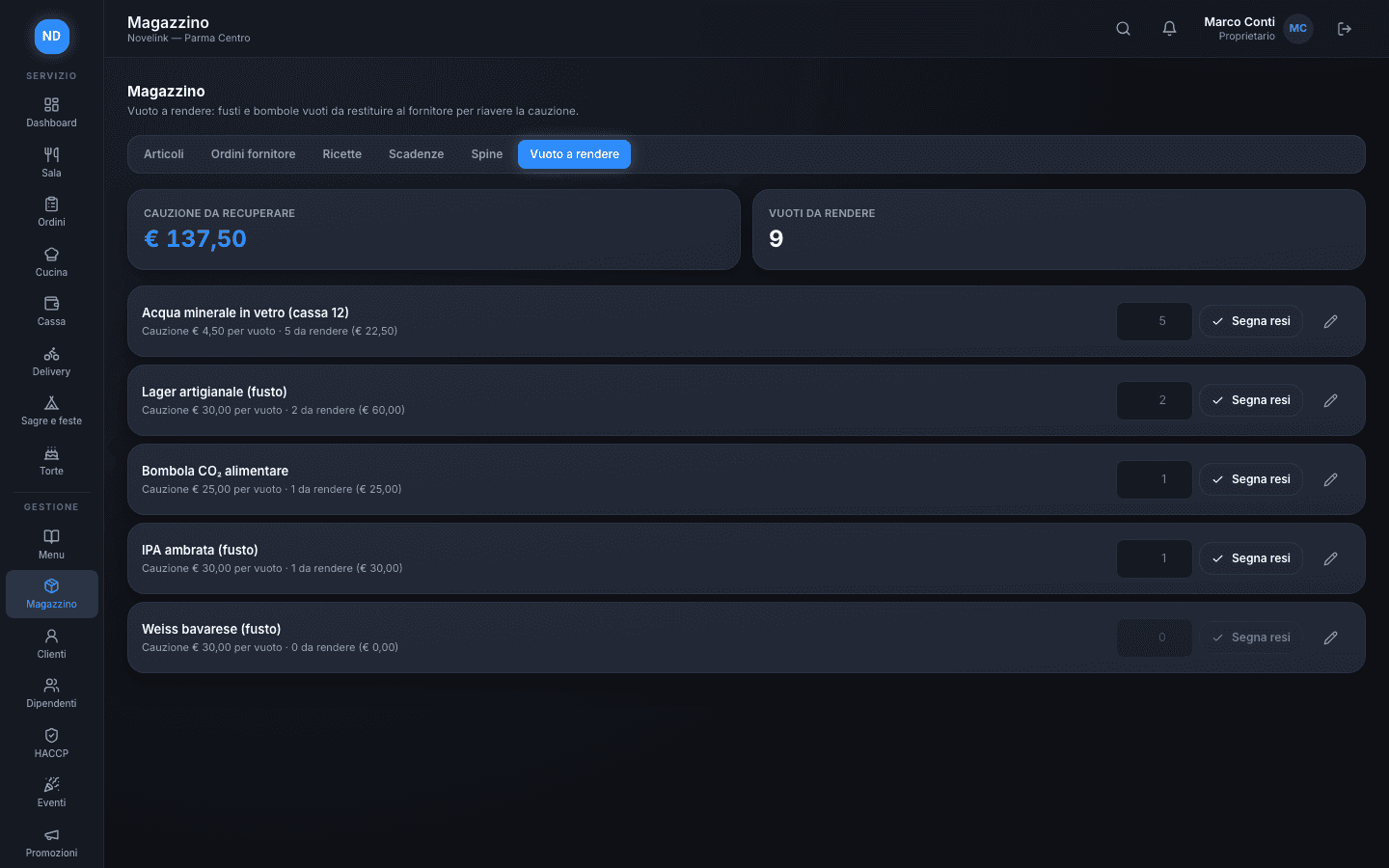Go to Sala in the sidebar

click(52, 162)
